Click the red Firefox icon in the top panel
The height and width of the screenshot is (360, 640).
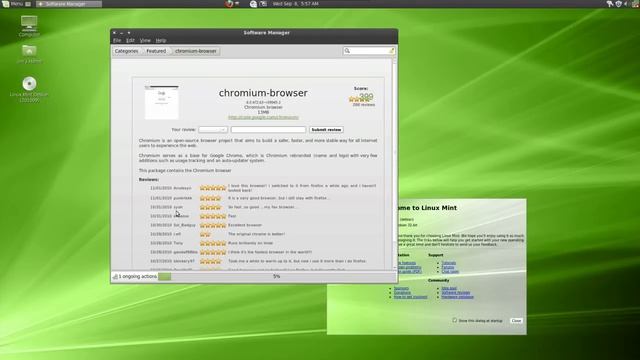click(229, 4)
